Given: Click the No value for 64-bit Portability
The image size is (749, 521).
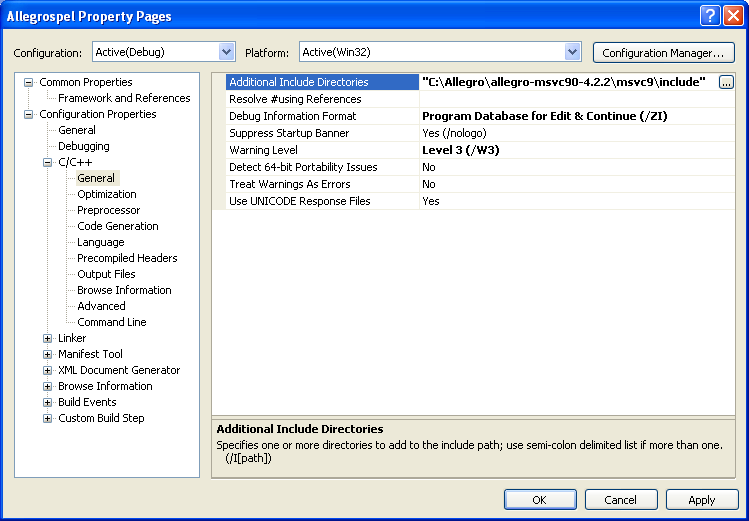Looking at the screenshot, I should coord(577,167).
